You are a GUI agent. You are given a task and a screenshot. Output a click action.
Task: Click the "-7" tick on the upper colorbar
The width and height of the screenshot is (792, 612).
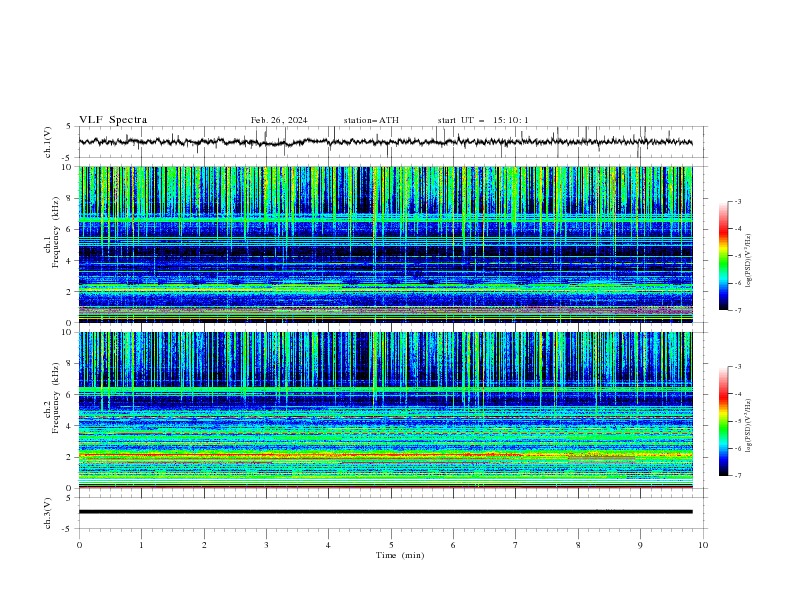(x=737, y=310)
